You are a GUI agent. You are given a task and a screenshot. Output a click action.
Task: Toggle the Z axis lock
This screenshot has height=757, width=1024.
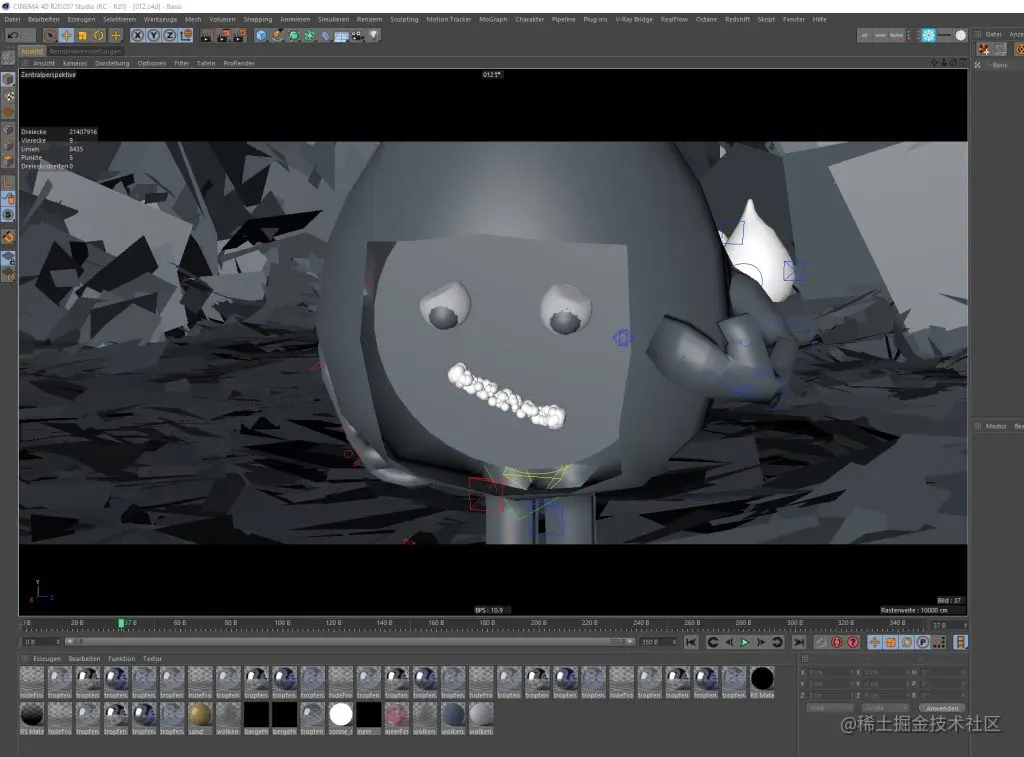coord(169,34)
